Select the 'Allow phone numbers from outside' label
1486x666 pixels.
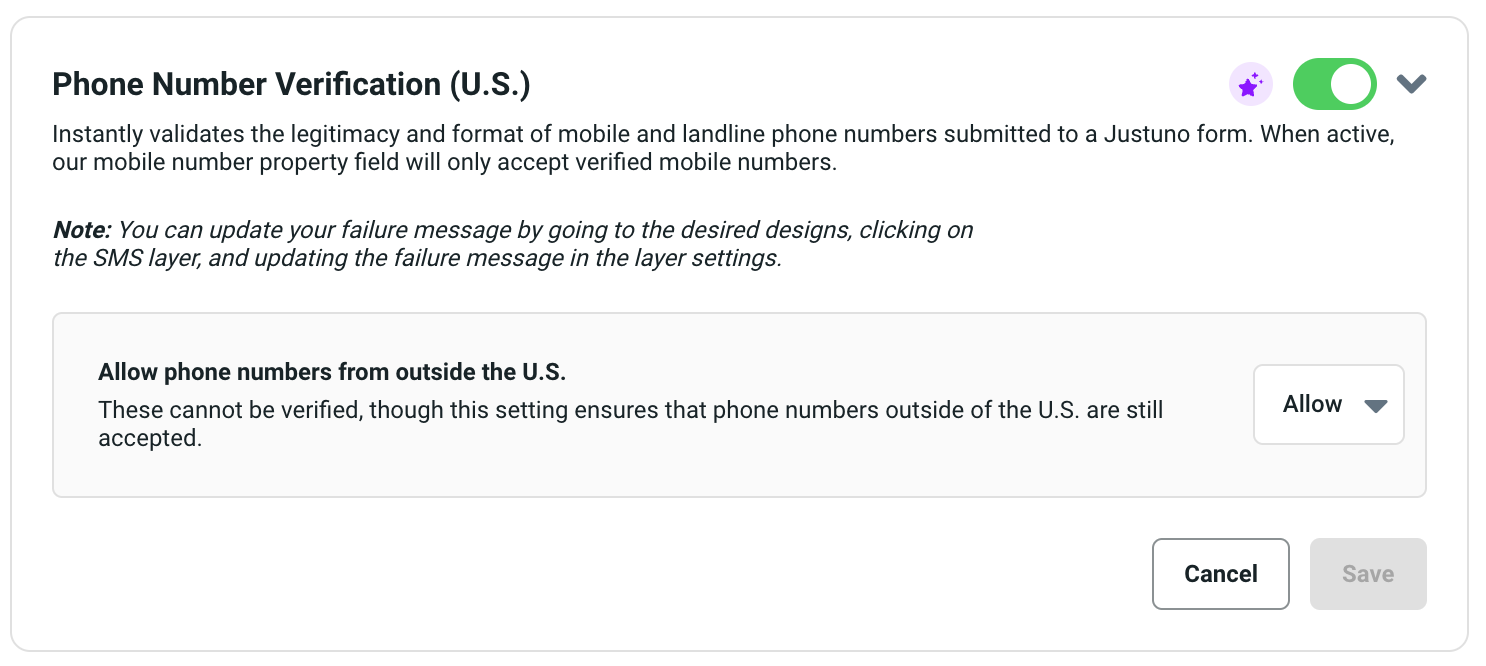click(x=332, y=373)
